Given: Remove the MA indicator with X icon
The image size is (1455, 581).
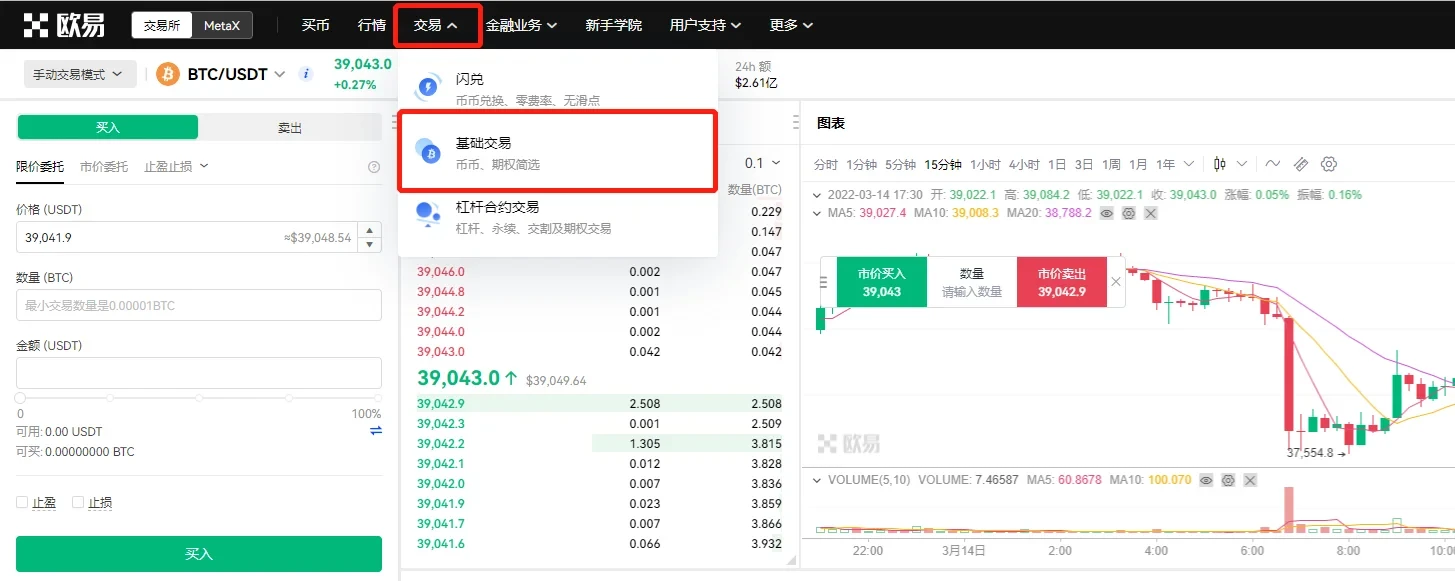Looking at the screenshot, I should click(1151, 213).
